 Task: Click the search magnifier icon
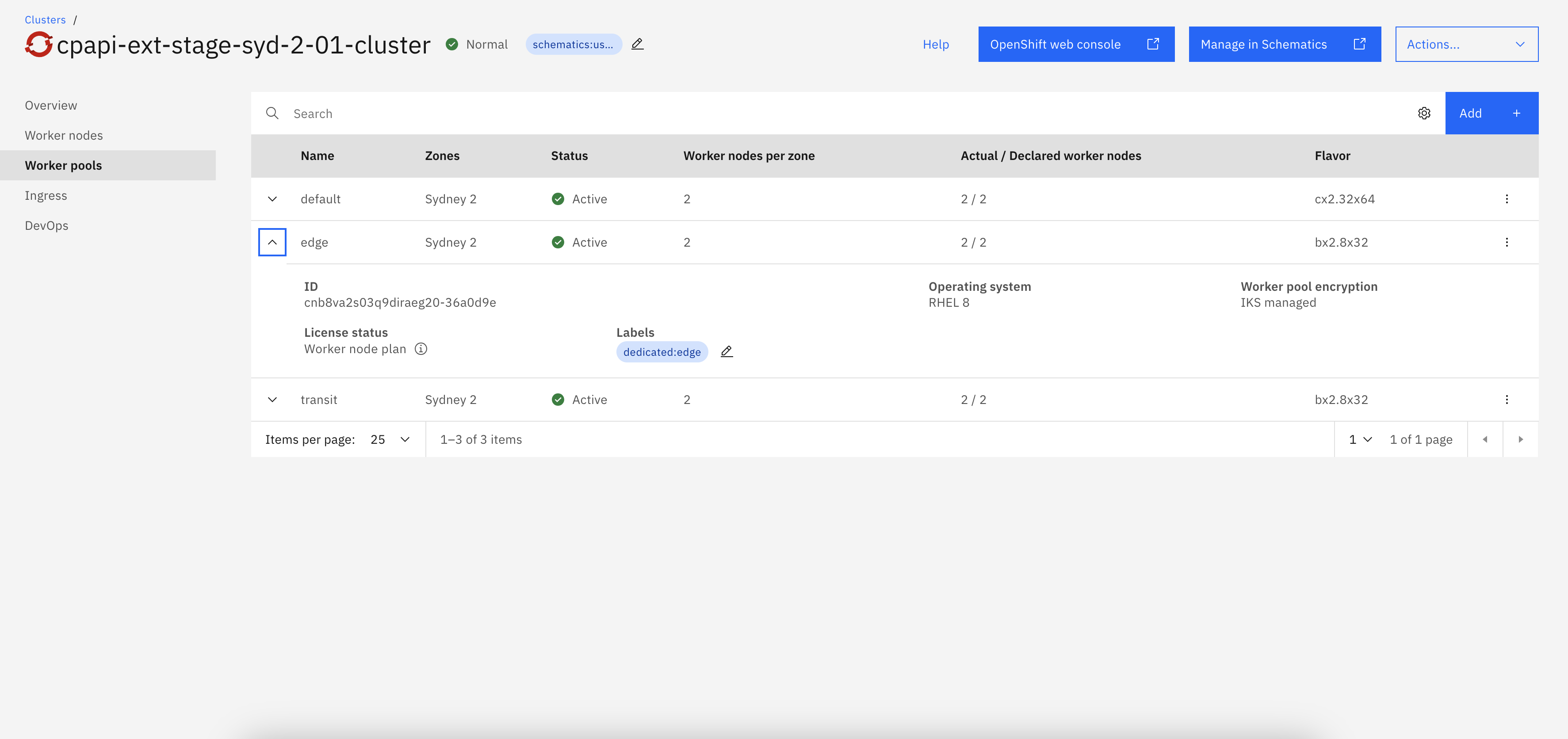tap(272, 113)
